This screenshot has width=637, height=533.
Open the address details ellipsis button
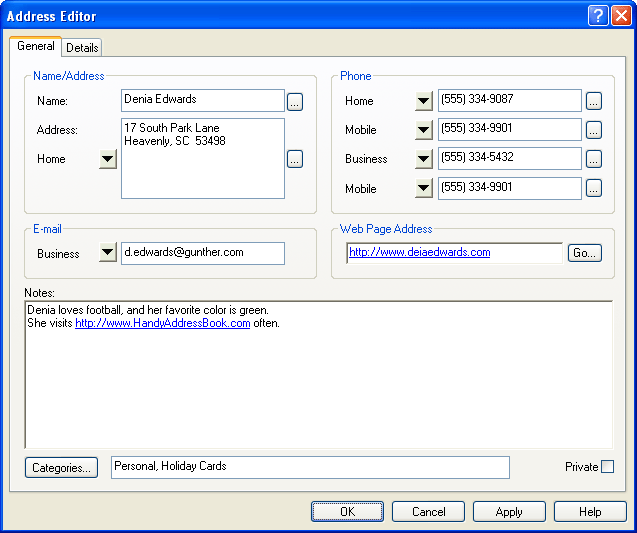tap(295, 159)
